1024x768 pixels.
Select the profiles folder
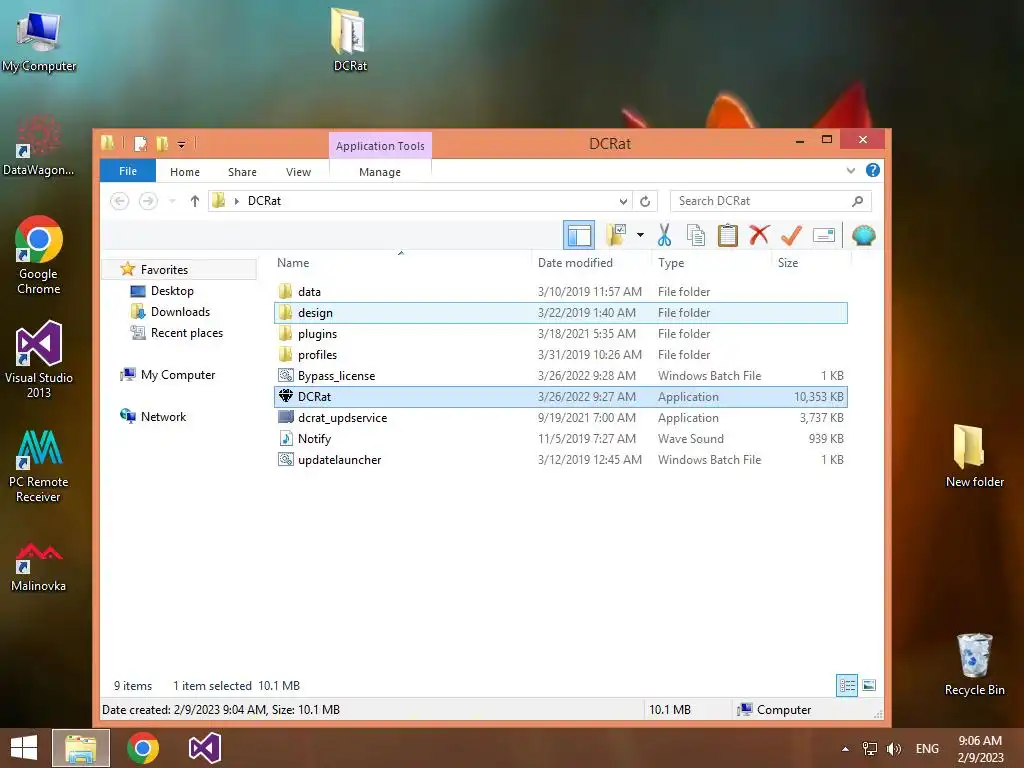[561, 355]
